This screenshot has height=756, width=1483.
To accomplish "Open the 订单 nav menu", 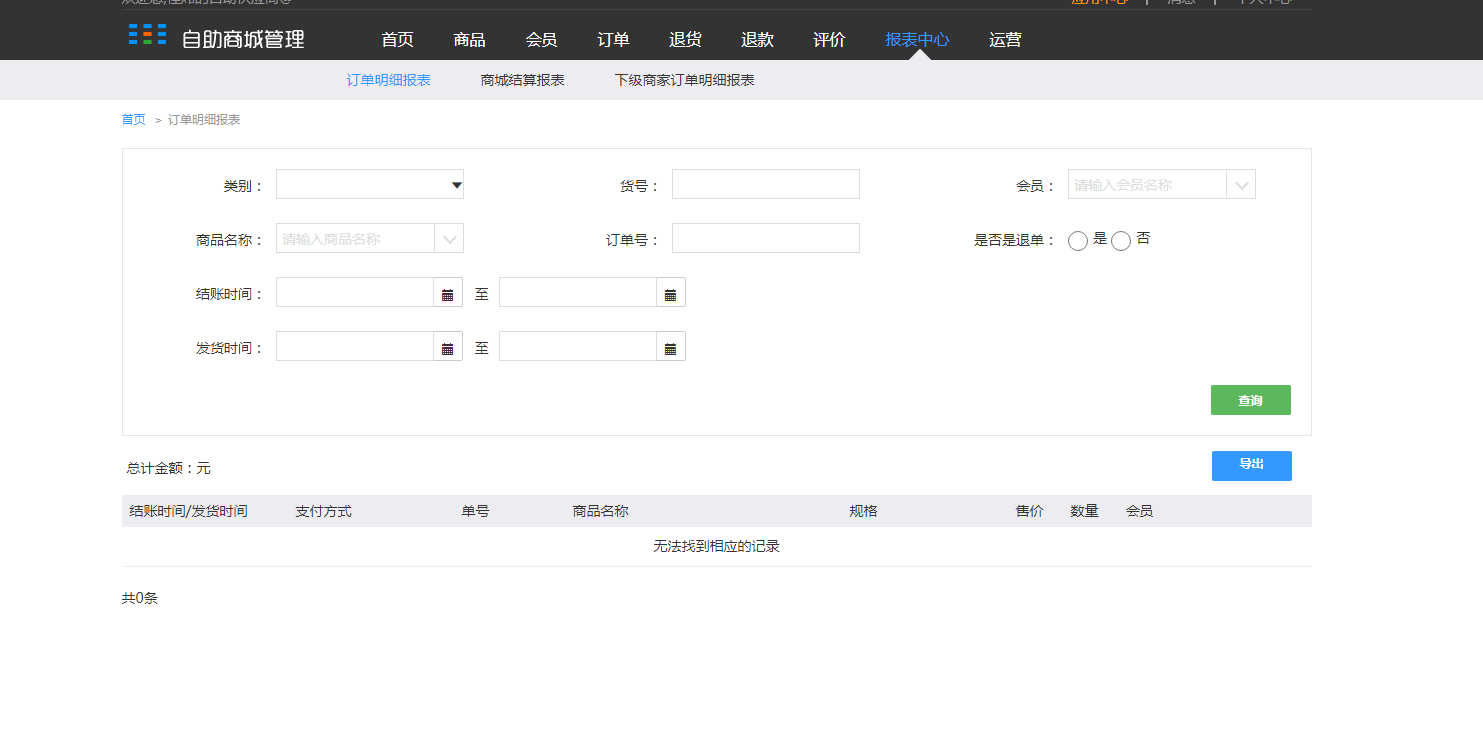I will [x=613, y=40].
